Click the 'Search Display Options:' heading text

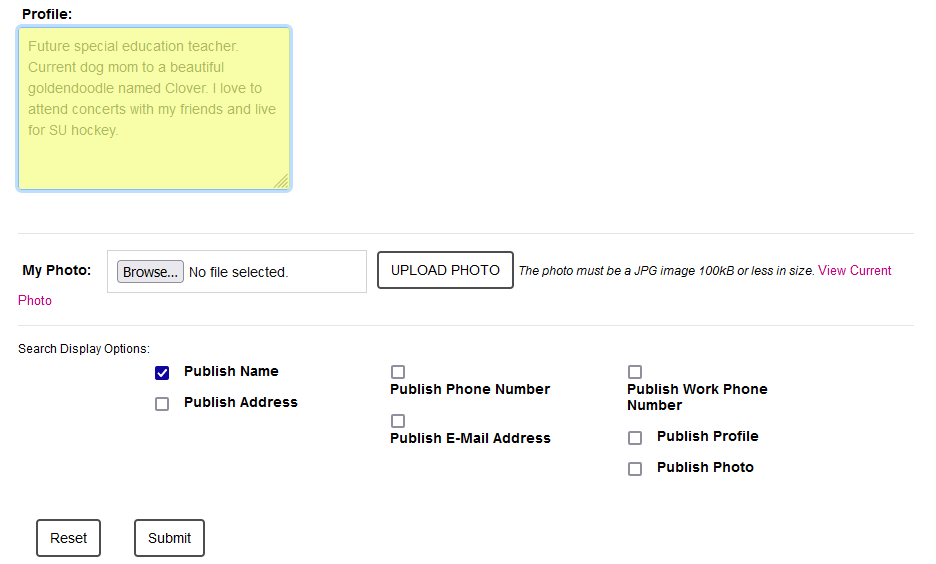pyautogui.click(x=84, y=349)
